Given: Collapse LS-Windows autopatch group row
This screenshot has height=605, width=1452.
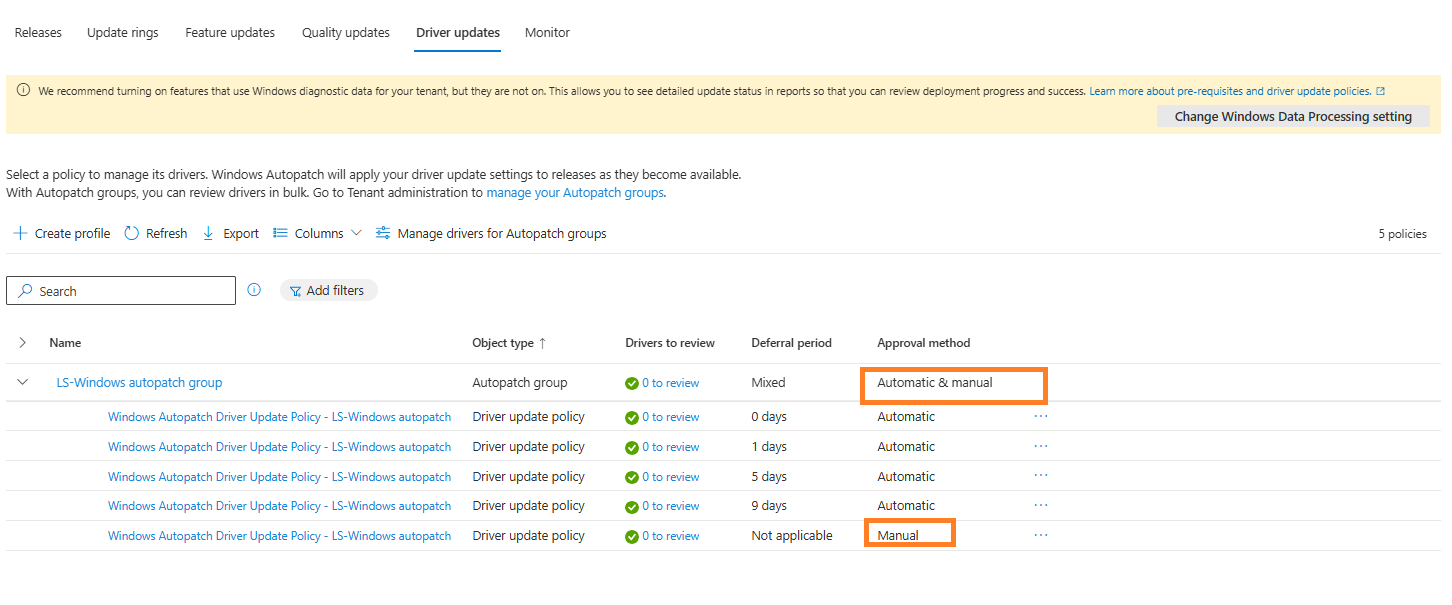Looking at the screenshot, I should click(23, 382).
